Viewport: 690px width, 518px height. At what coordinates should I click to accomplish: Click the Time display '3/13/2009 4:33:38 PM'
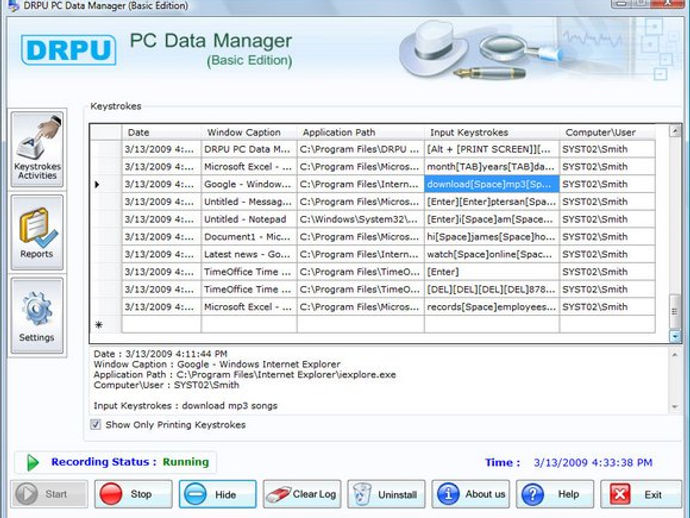point(593,463)
